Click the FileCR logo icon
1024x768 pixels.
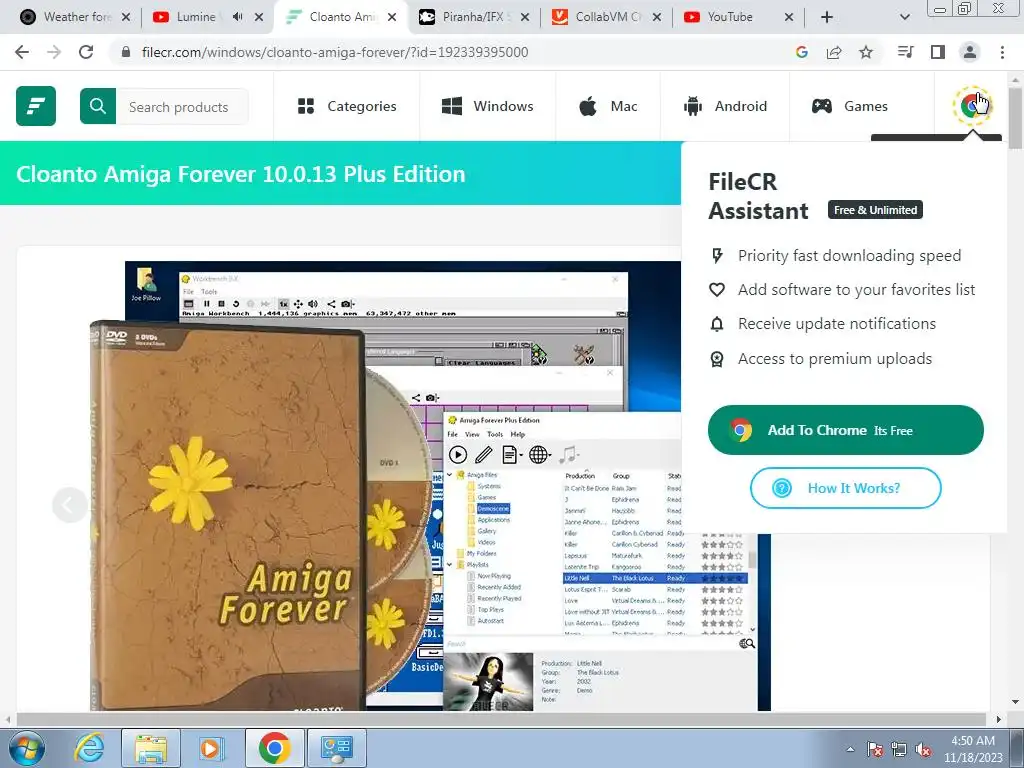36,106
